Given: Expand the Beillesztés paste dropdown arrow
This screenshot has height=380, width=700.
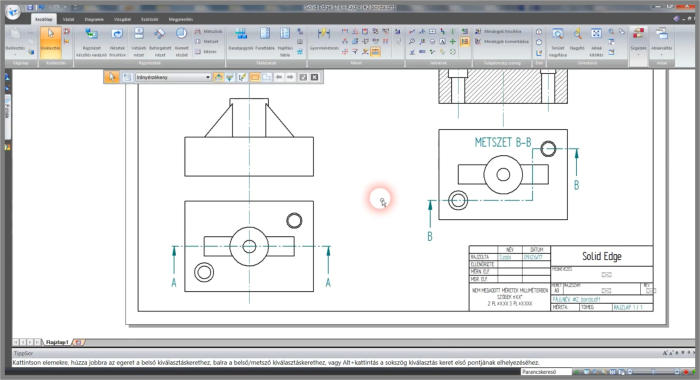Looking at the screenshot, I should coord(15,55).
